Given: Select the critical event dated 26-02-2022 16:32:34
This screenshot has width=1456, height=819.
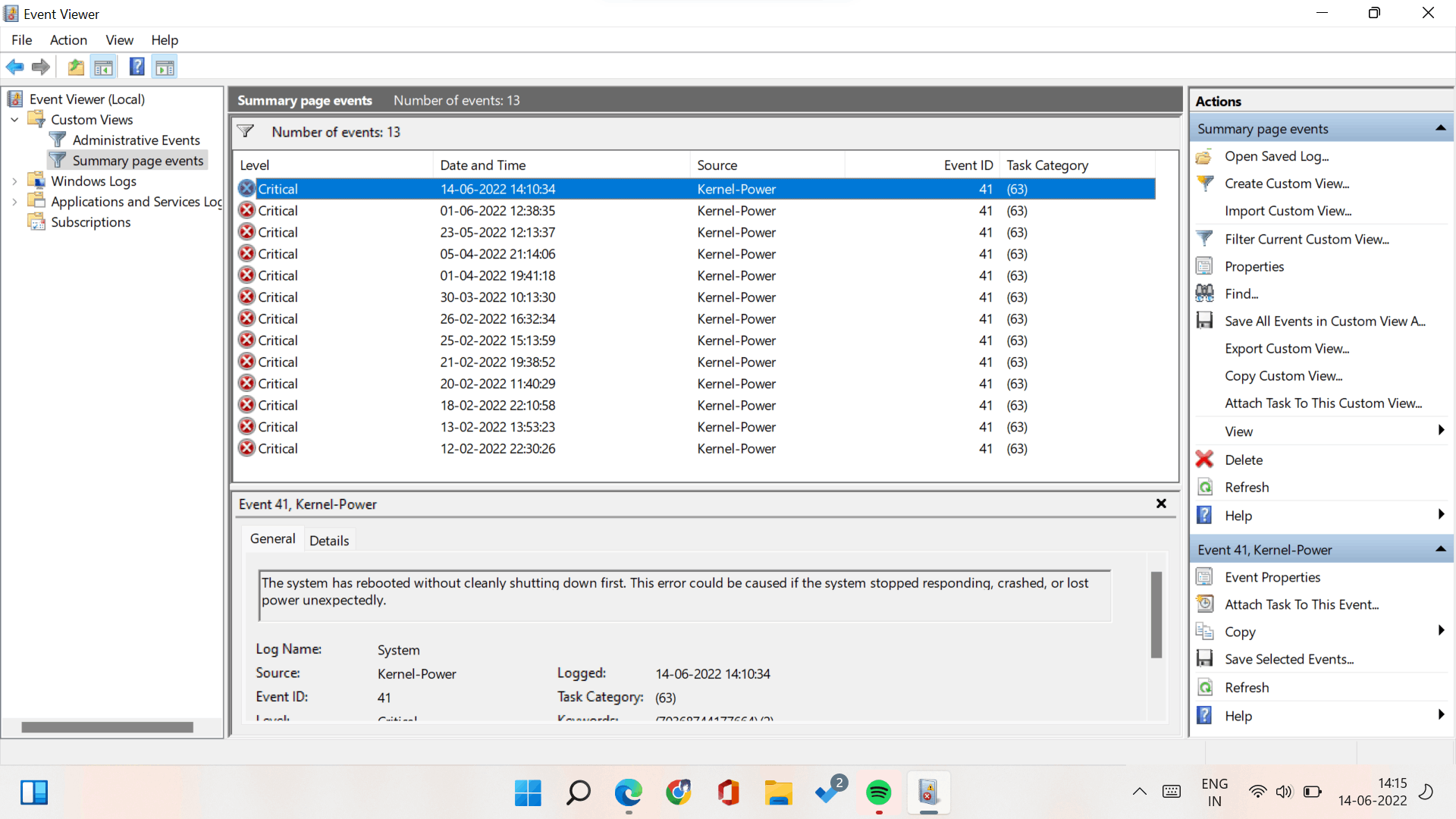Looking at the screenshot, I should click(x=695, y=318).
